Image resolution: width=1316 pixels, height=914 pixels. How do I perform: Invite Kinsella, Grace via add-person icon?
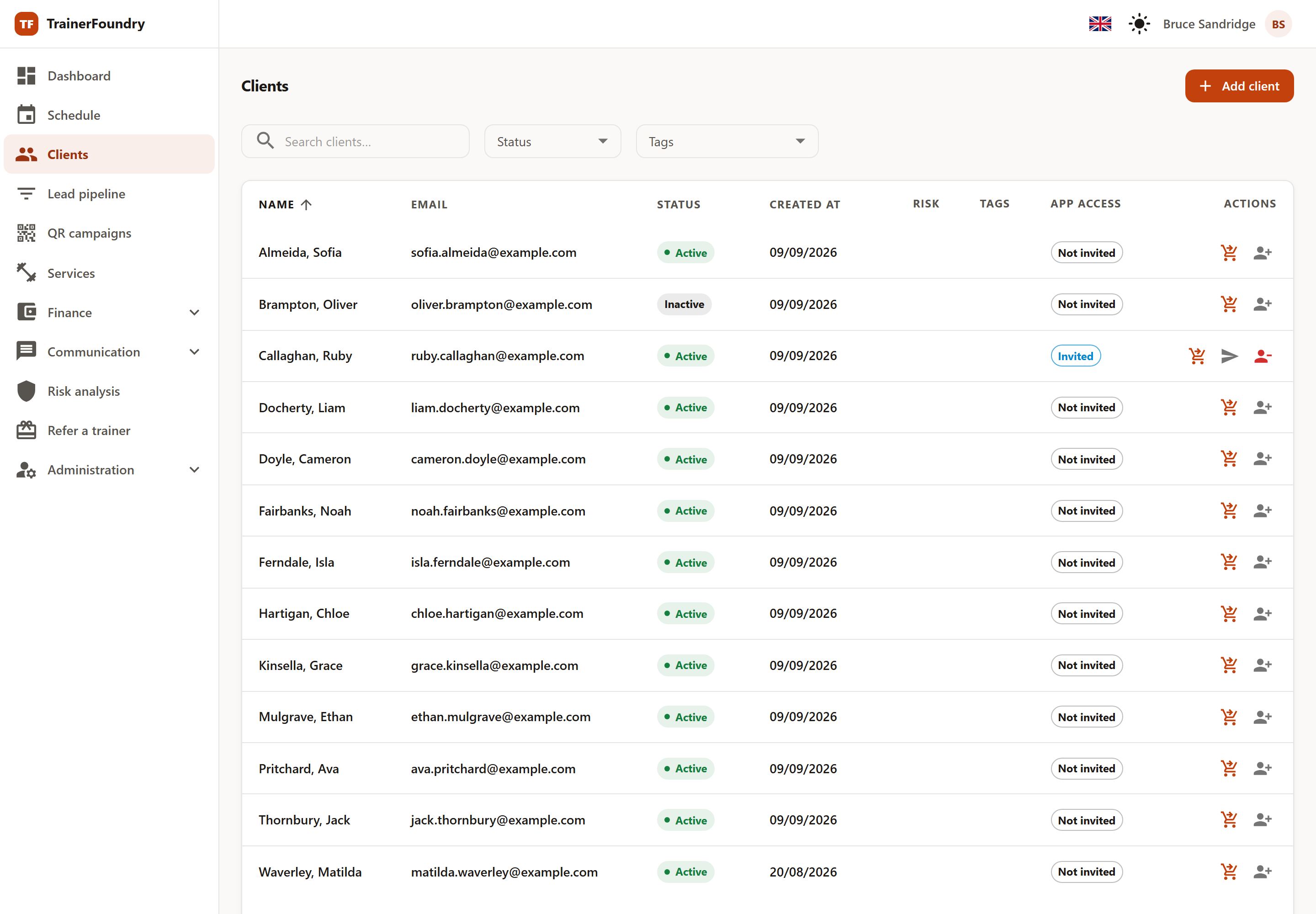point(1262,665)
